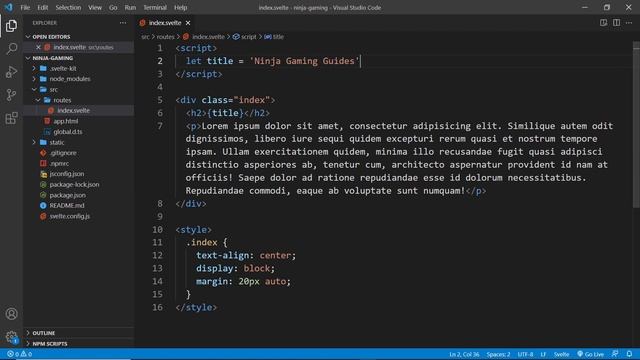The image size is (640, 360).
Task: Click script in breadcrumb
Action: [249, 37]
